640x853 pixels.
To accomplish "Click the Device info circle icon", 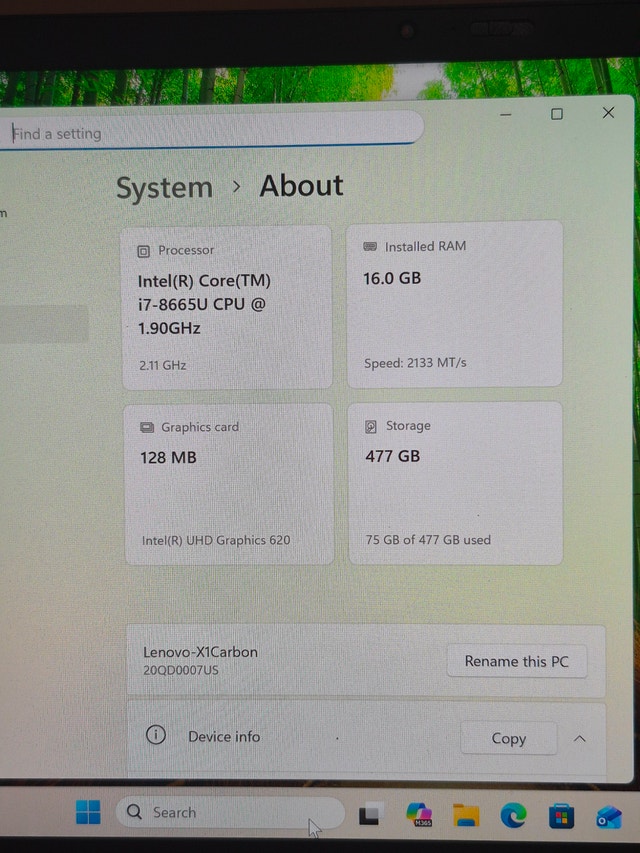I will coord(156,735).
